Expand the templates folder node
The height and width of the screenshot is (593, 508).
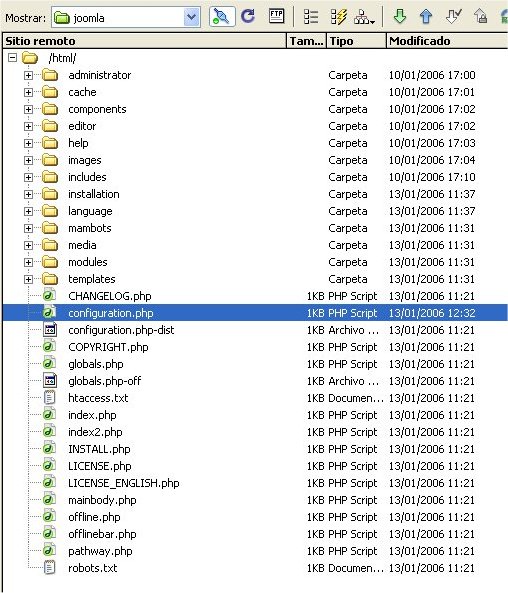pyautogui.click(x=28, y=279)
